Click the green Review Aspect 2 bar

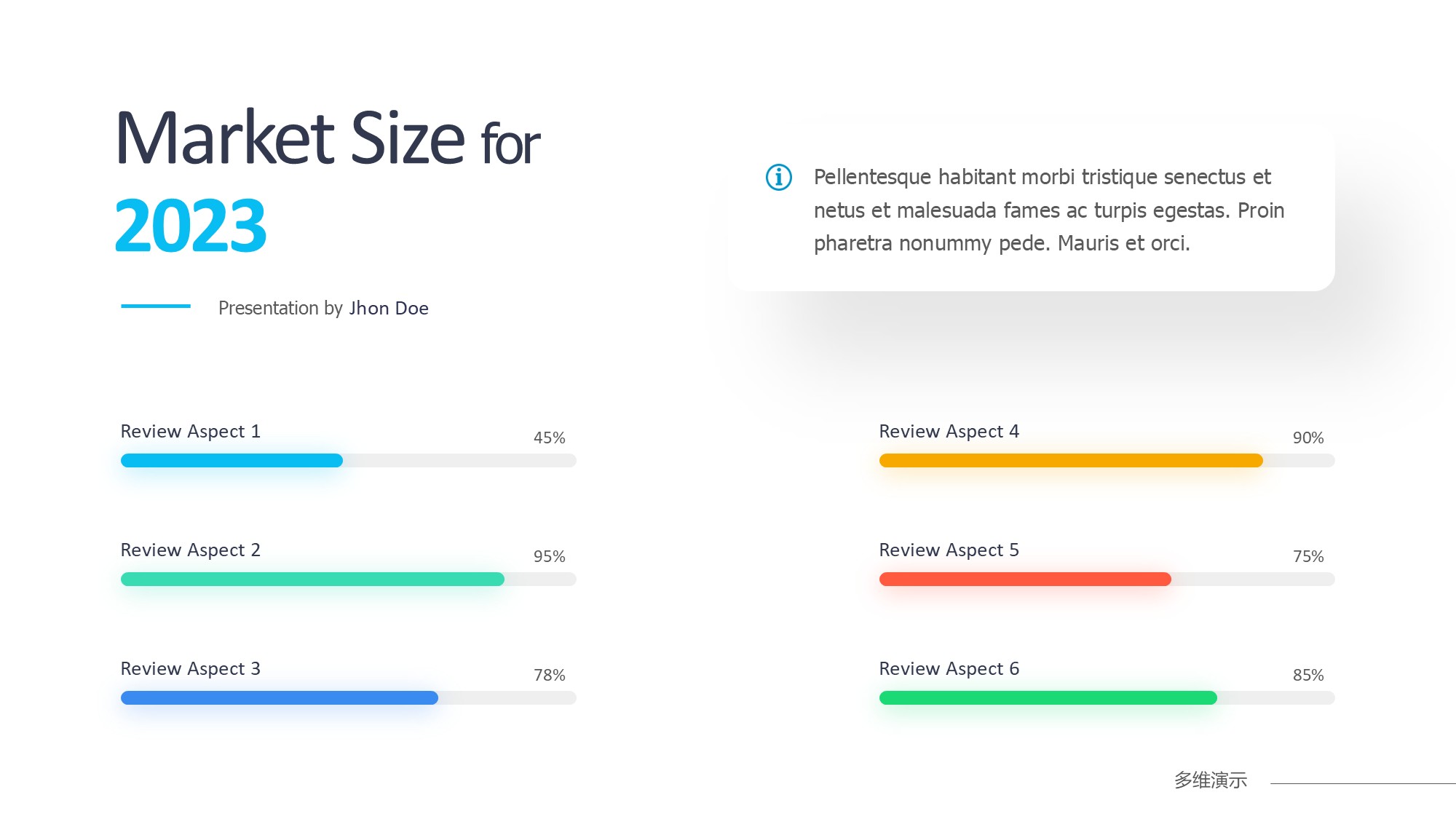312,579
